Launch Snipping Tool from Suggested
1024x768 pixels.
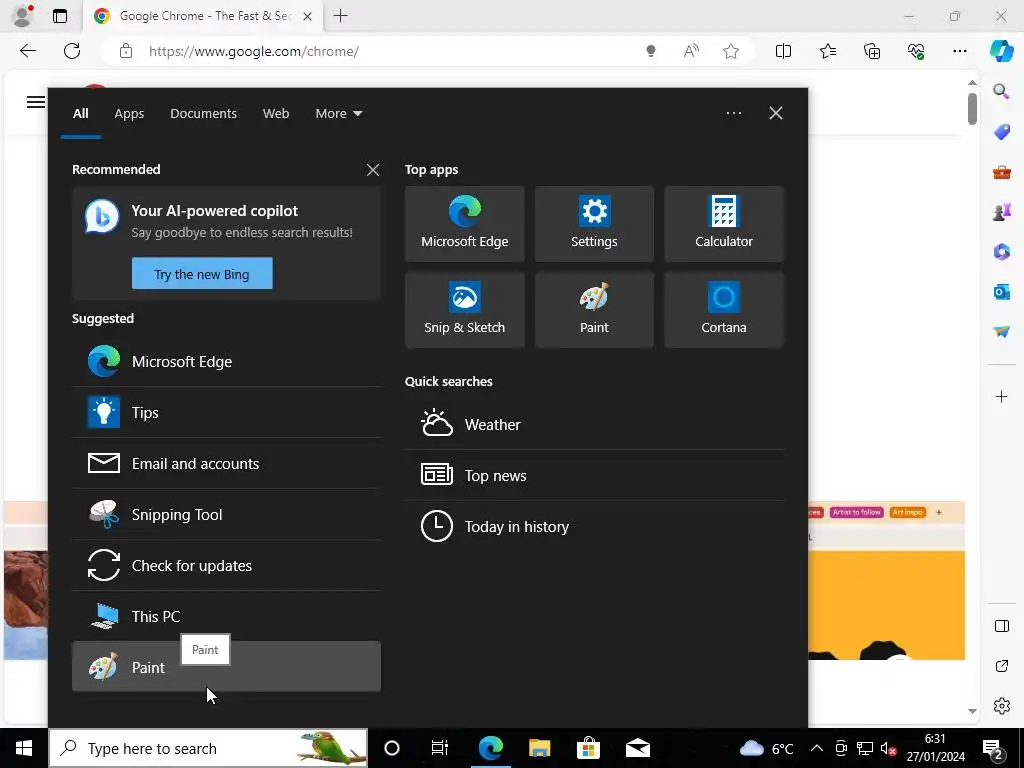(226, 515)
